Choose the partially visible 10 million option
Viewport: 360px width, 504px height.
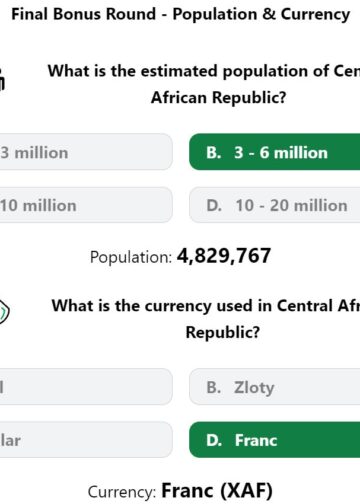coord(86,205)
